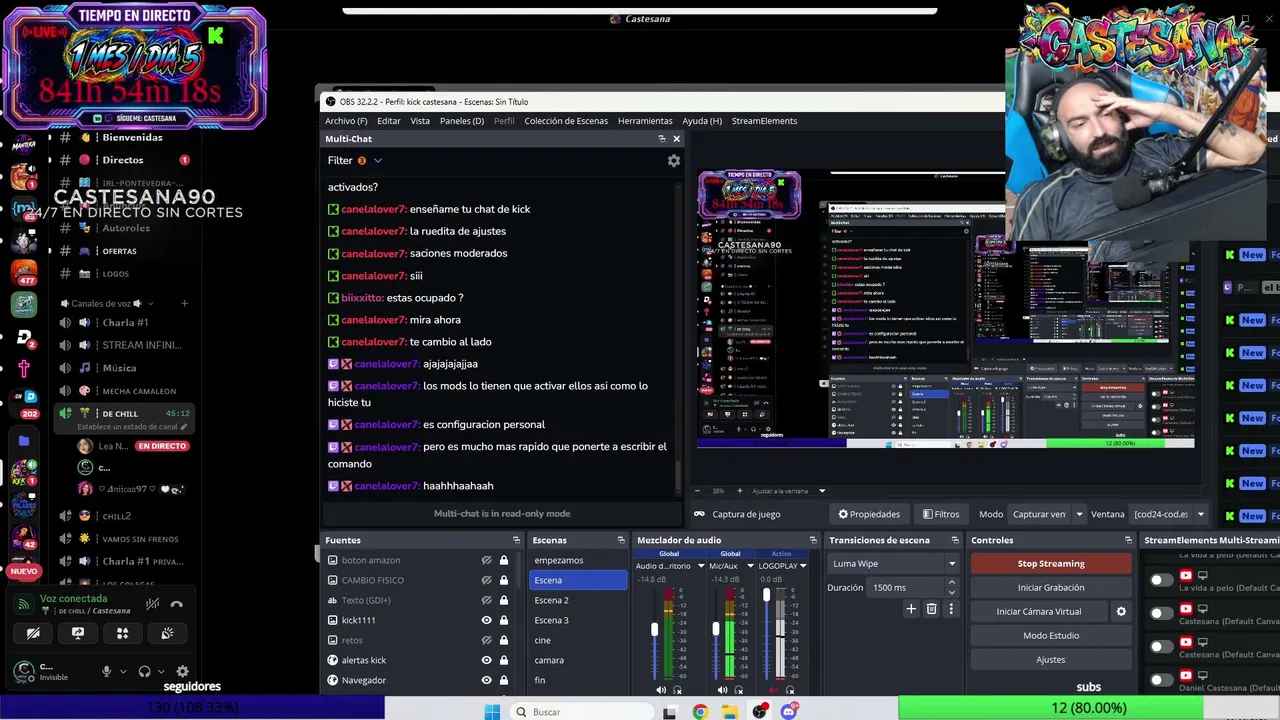Screen dimensions: 1280x720
Task: Select the camara scene
Action: 578,660
